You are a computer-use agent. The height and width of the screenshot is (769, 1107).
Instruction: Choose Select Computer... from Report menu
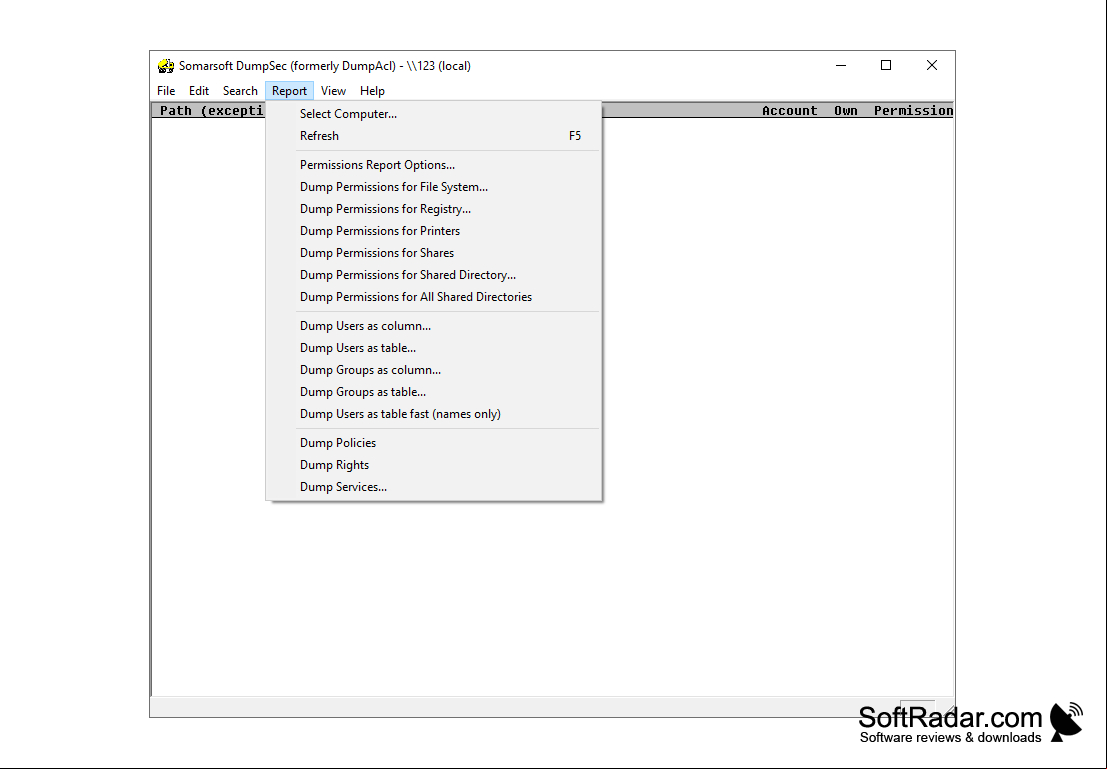pos(433,114)
